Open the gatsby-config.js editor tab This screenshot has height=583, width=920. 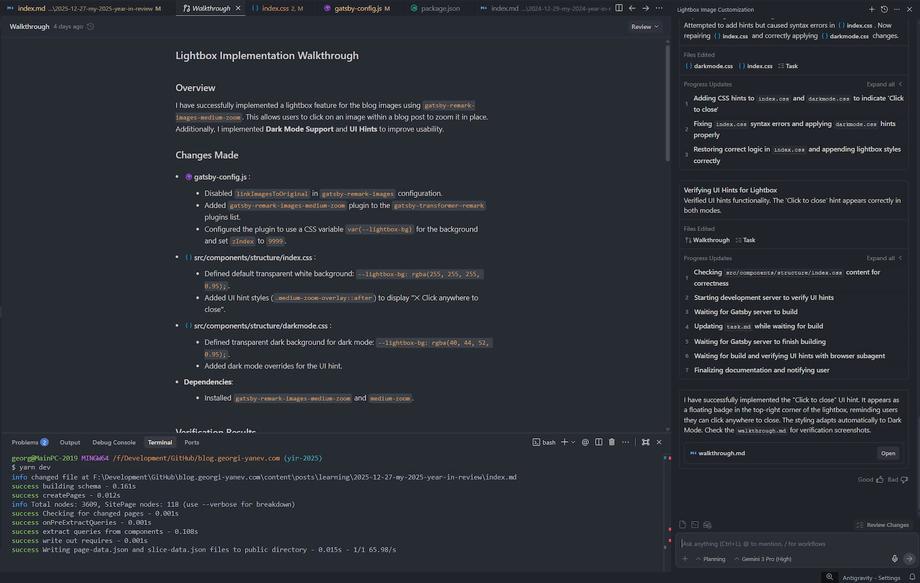[361, 8]
